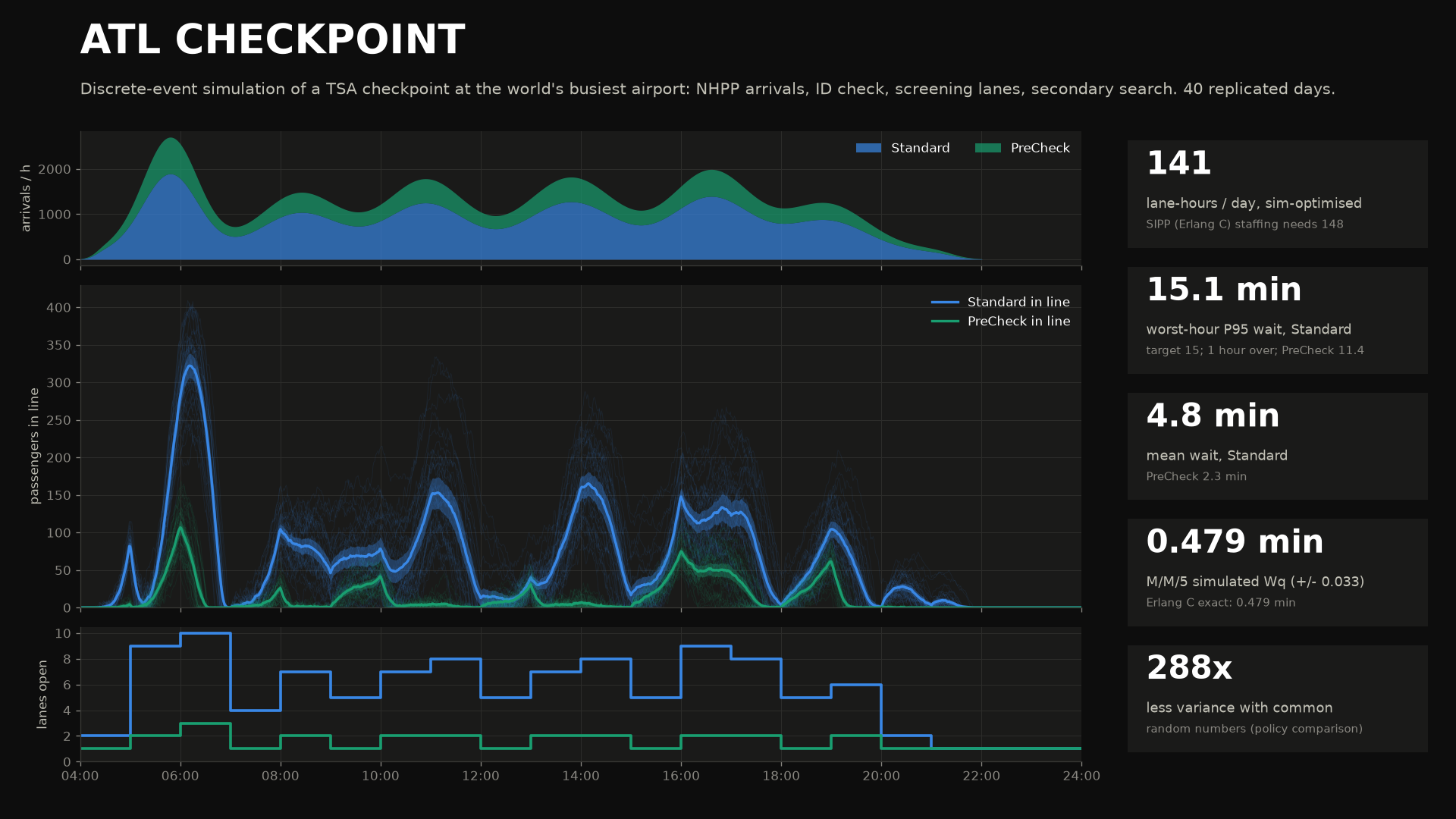Click the 2000 tick on arrivals axis
Image resolution: width=1456 pixels, height=819 pixels.
pyautogui.click(x=55, y=169)
